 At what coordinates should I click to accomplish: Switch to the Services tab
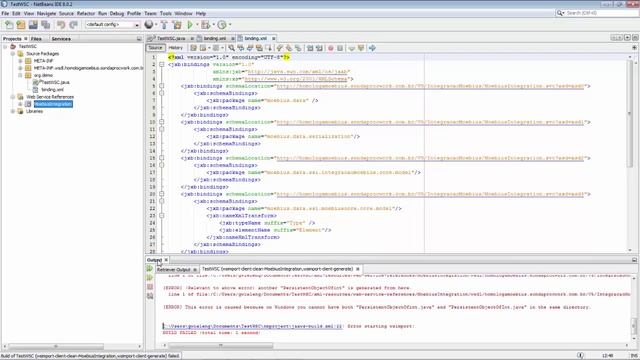click(x=61, y=39)
